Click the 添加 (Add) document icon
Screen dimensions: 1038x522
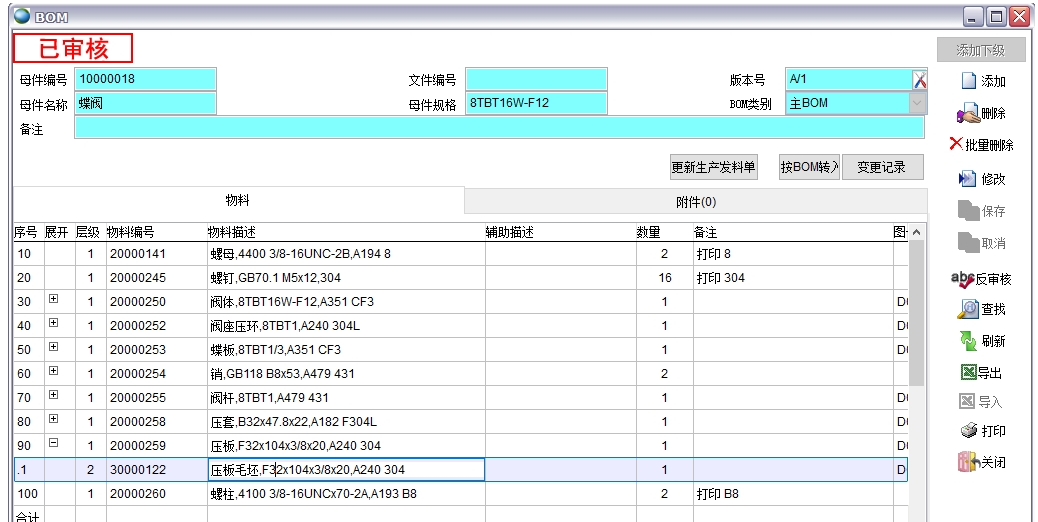(968, 81)
